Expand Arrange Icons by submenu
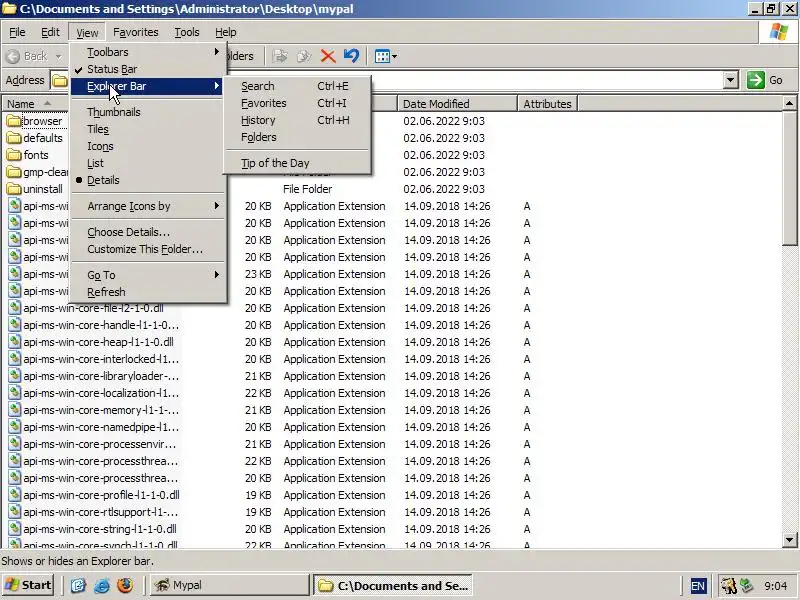 pos(148,206)
